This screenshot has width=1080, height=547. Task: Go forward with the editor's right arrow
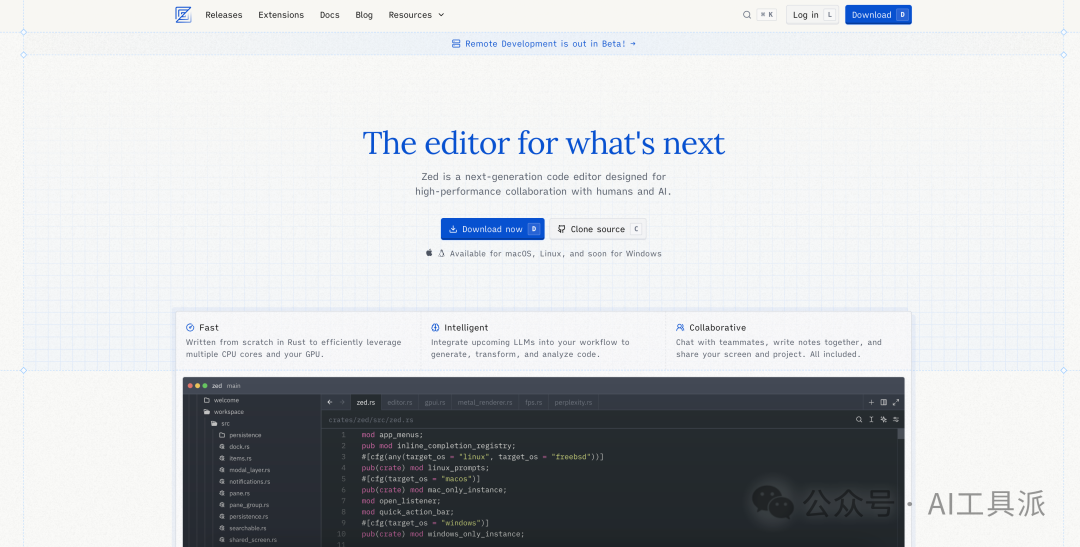pos(342,402)
